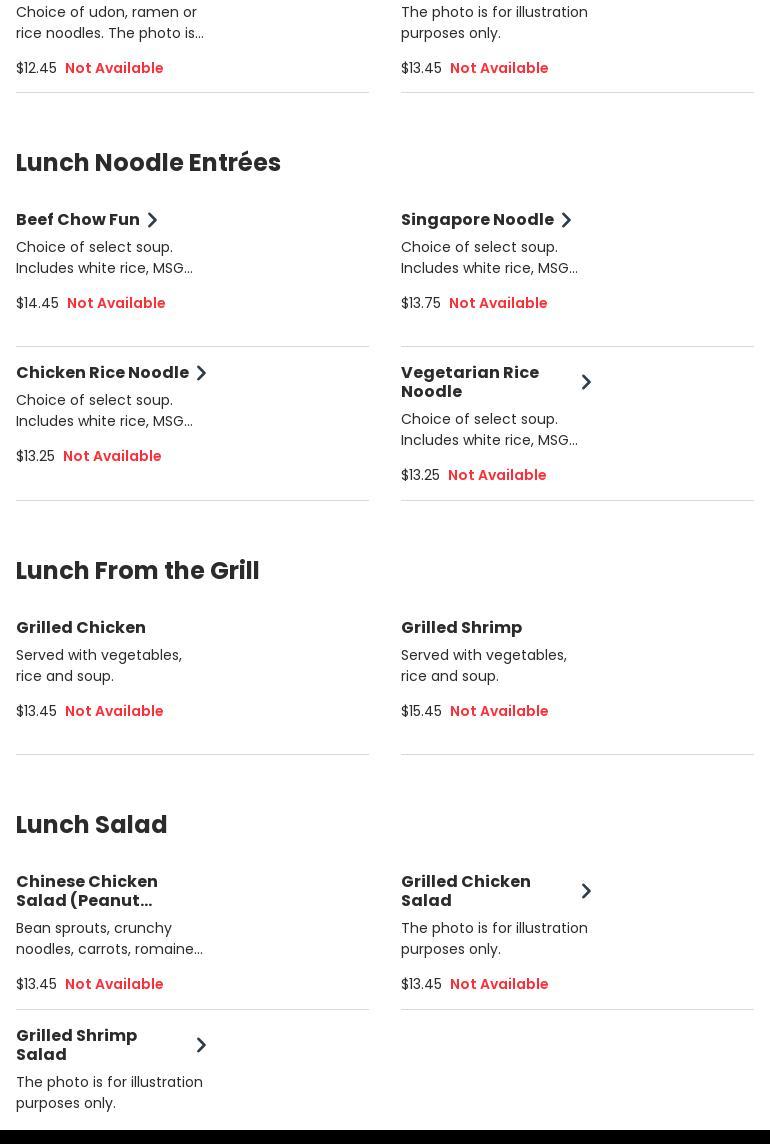Image resolution: width=770 pixels, height=1144 pixels.
Task: Click the $14.45 price of Beef Chow Fun
Action: pos(37,303)
